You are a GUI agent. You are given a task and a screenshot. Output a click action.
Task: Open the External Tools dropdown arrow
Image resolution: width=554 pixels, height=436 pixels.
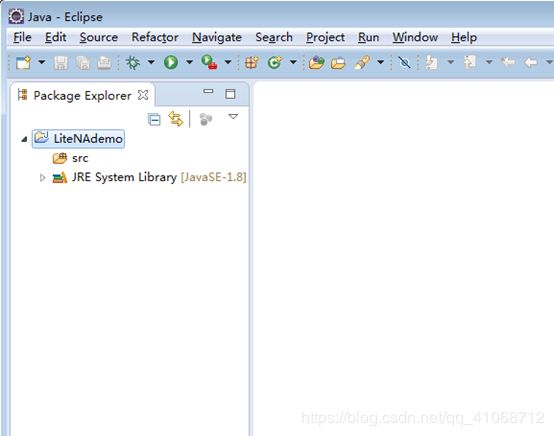click(x=228, y=62)
